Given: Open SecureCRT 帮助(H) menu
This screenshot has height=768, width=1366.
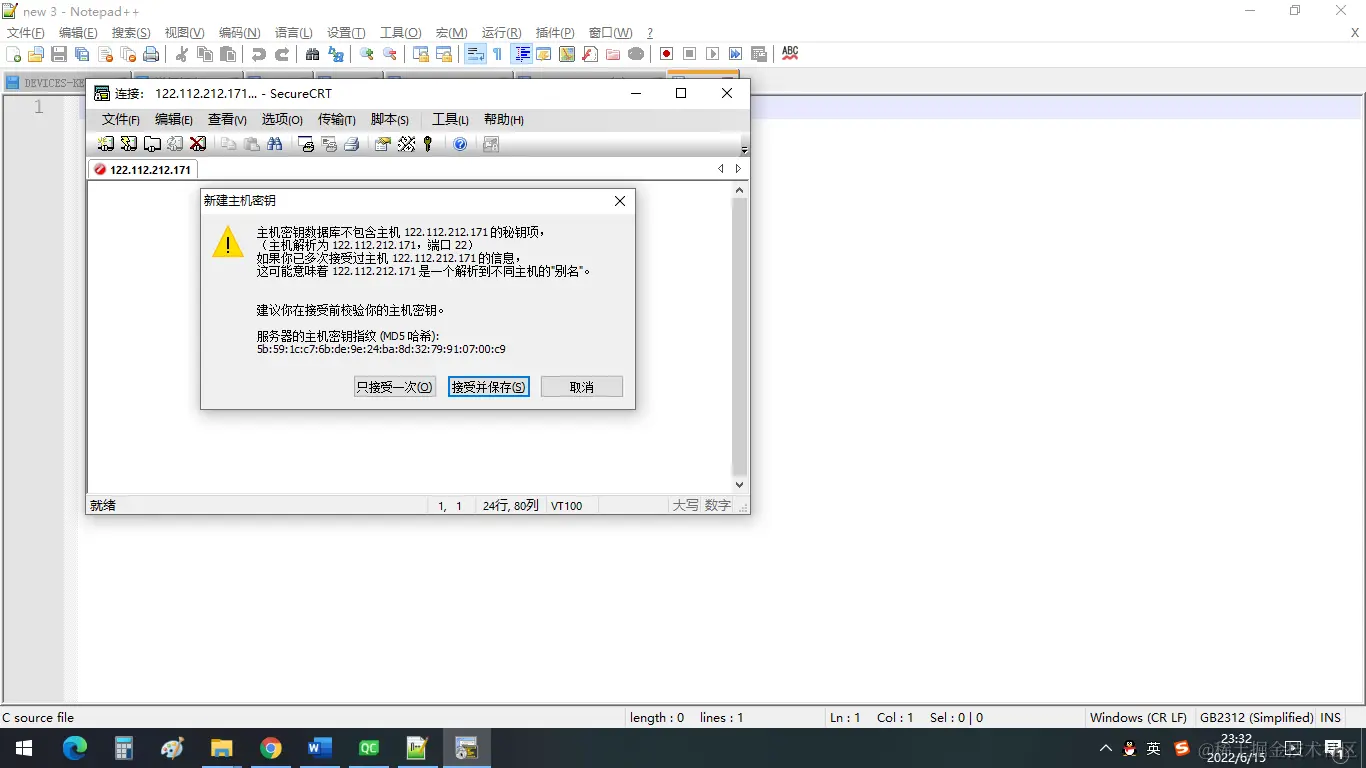Looking at the screenshot, I should click(x=504, y=120).
